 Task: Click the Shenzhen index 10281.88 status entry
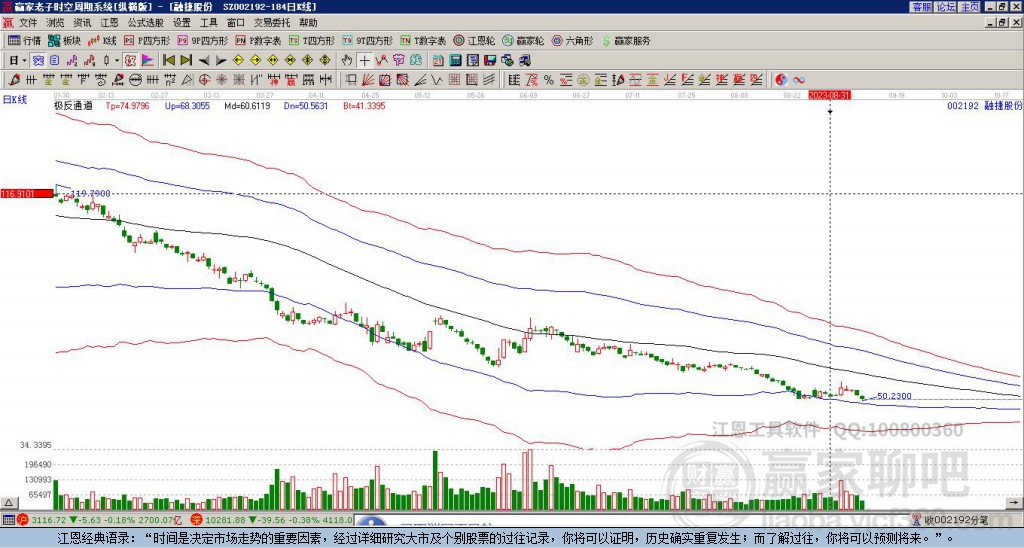tap(272, 520)
